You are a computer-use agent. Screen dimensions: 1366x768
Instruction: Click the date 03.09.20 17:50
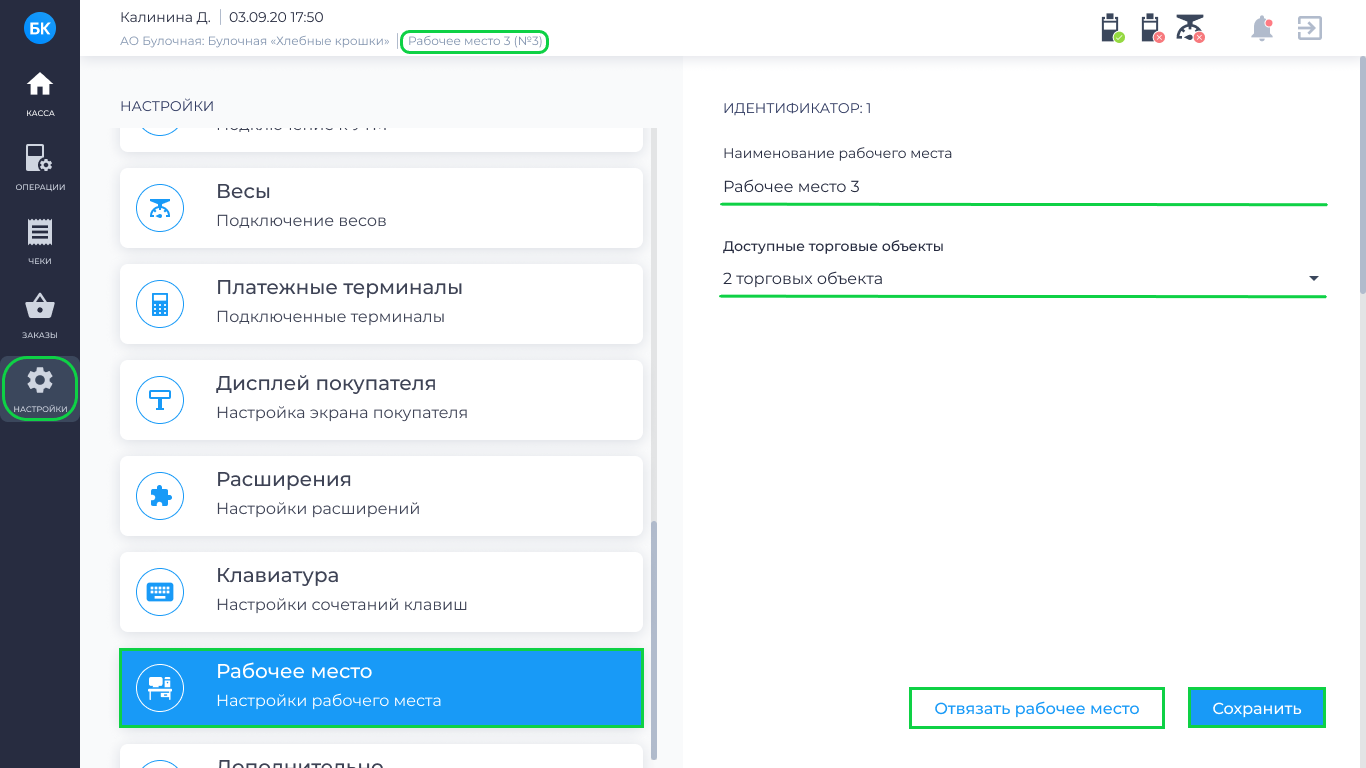click(276, 17)
